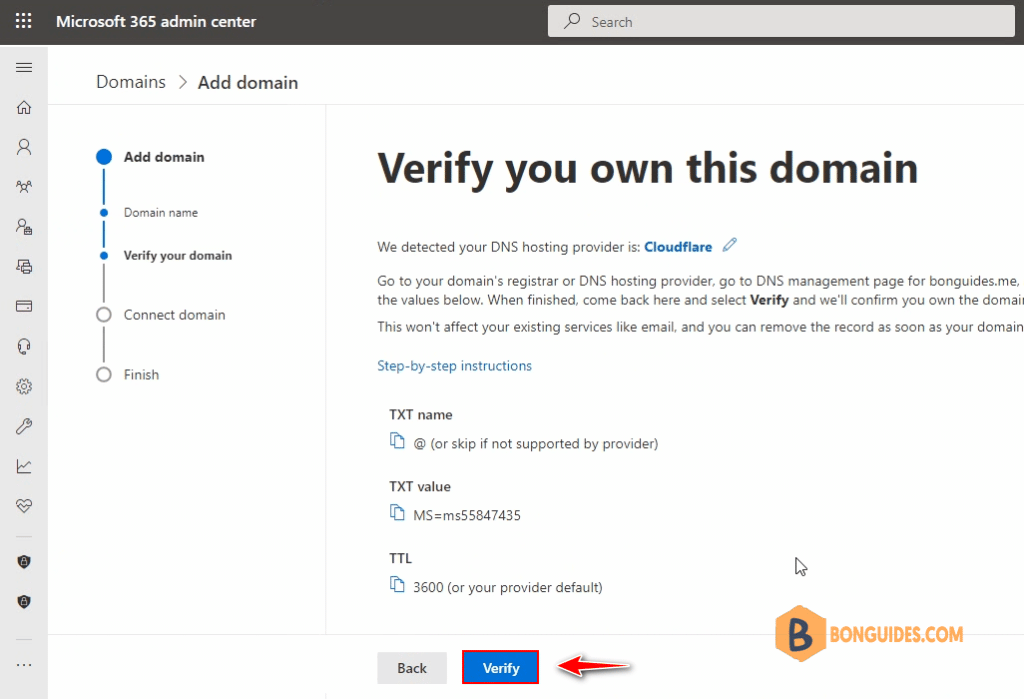The width and height of the screenshot is (1024, 699).
Task: Edit DNS provider with the pencil icon
Action: pos(729,246)
